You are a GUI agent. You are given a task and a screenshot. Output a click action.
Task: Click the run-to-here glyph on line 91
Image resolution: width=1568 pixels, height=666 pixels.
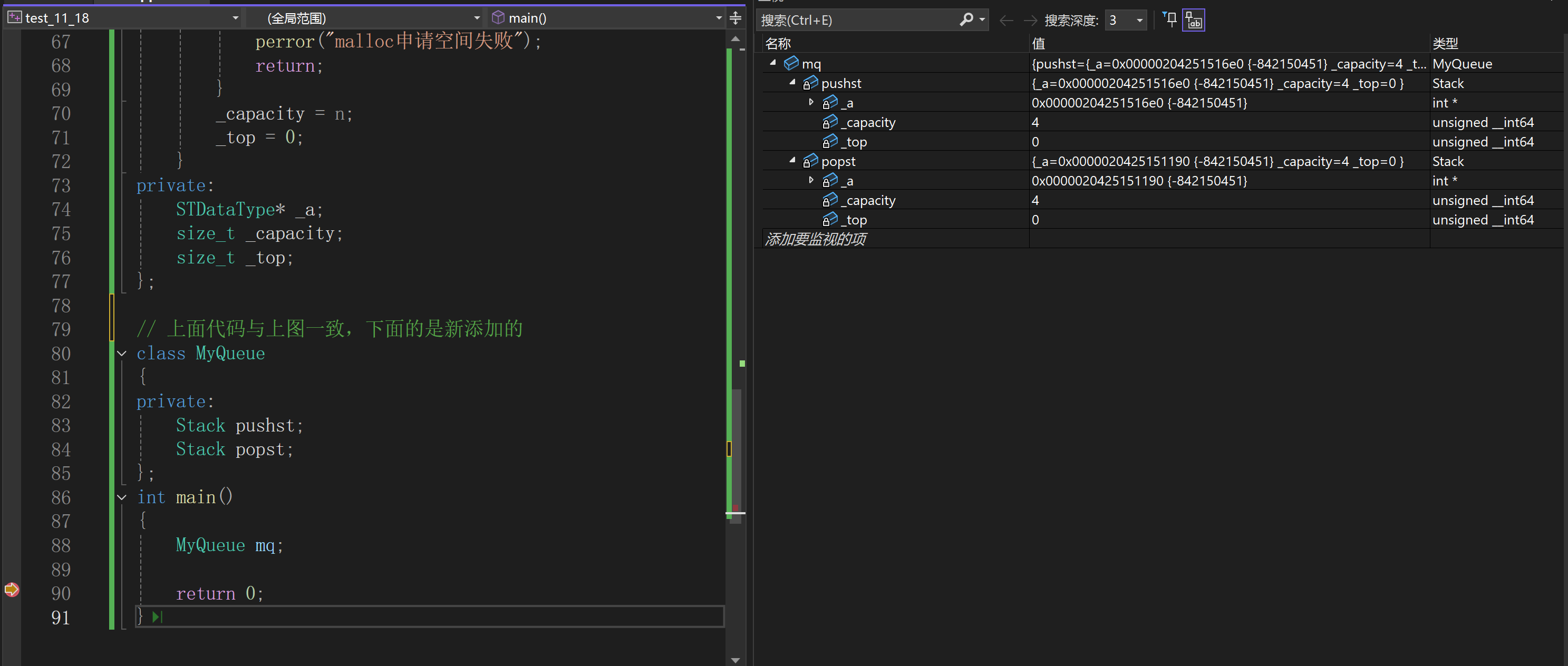point(157,616)
